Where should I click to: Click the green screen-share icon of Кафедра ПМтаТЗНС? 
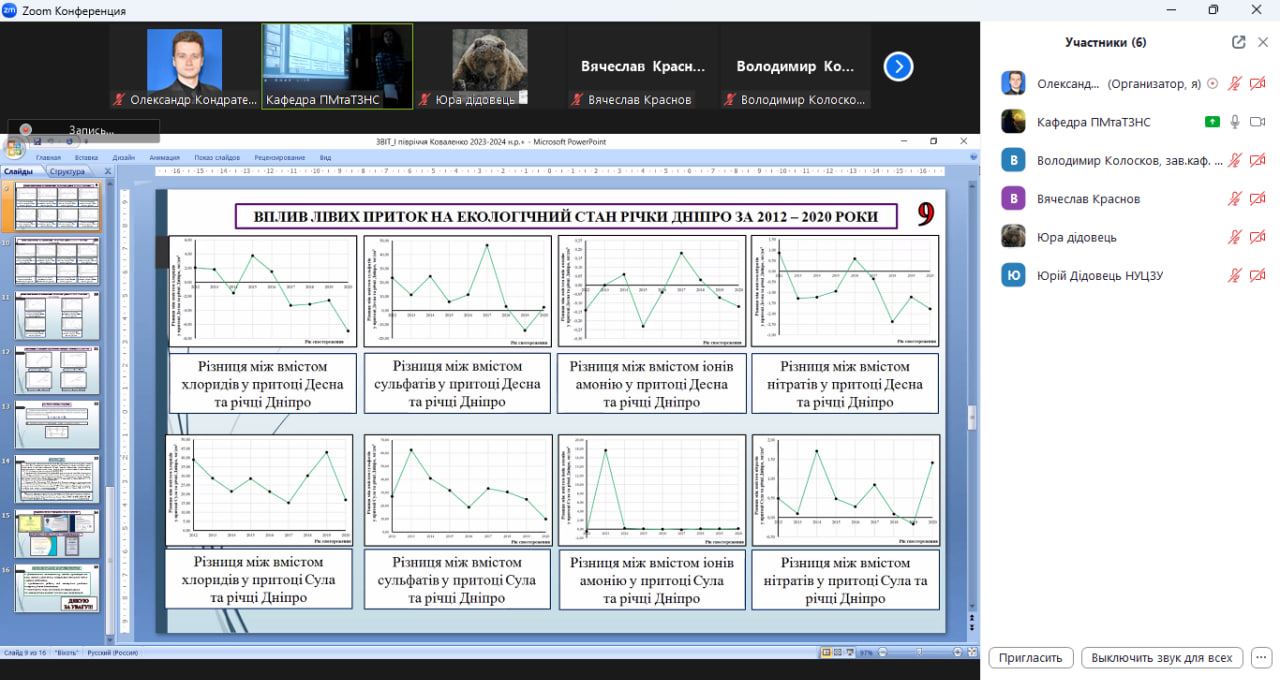click(1212, 122)
